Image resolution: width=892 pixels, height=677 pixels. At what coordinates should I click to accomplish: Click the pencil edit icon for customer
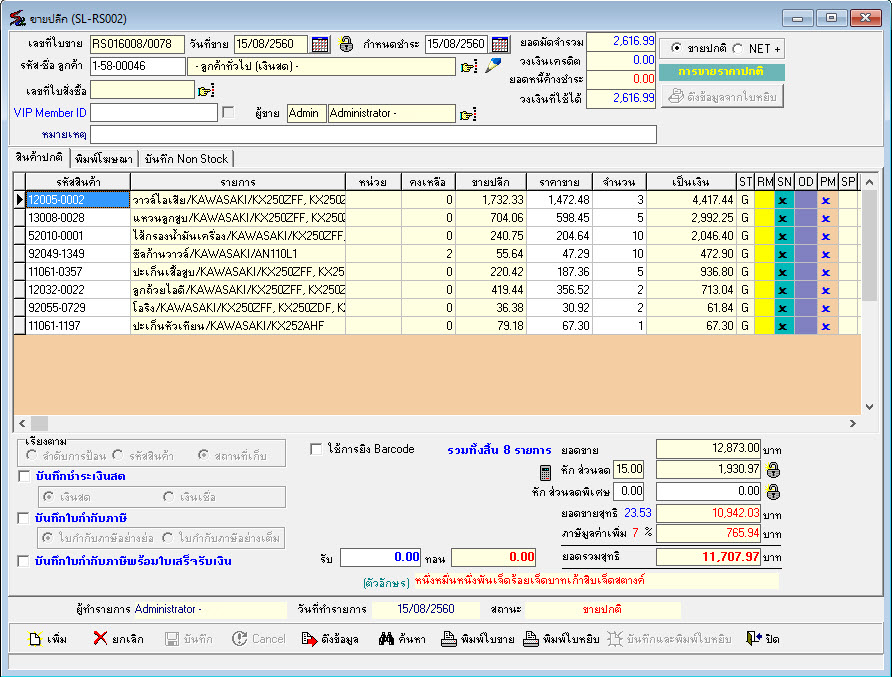pos(493,65)
